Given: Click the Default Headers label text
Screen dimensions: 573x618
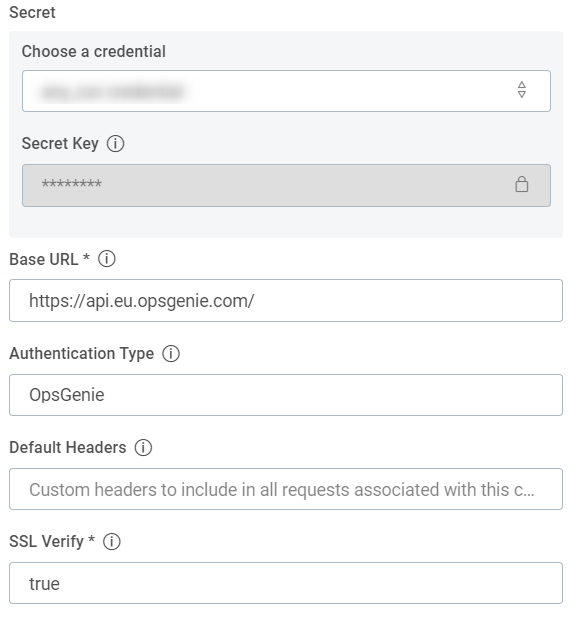Looking at the screenshot, I should click(68, 448).
